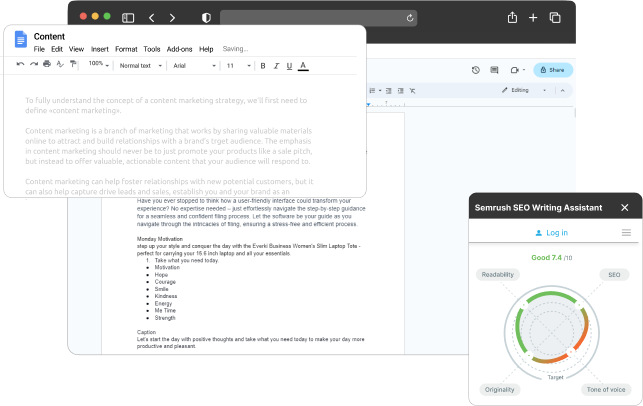Click the privacy shield icon in browser

(206, 18)
